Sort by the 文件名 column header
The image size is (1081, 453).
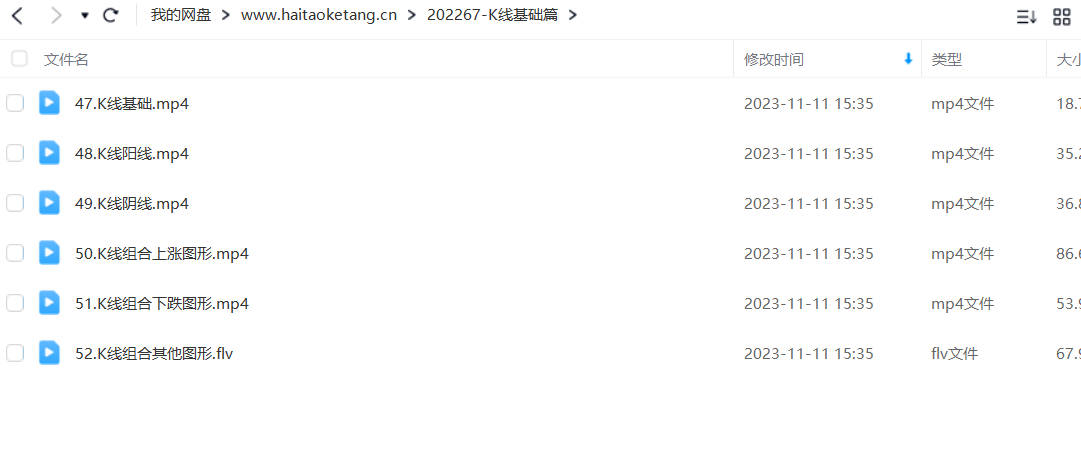point(66,59)
